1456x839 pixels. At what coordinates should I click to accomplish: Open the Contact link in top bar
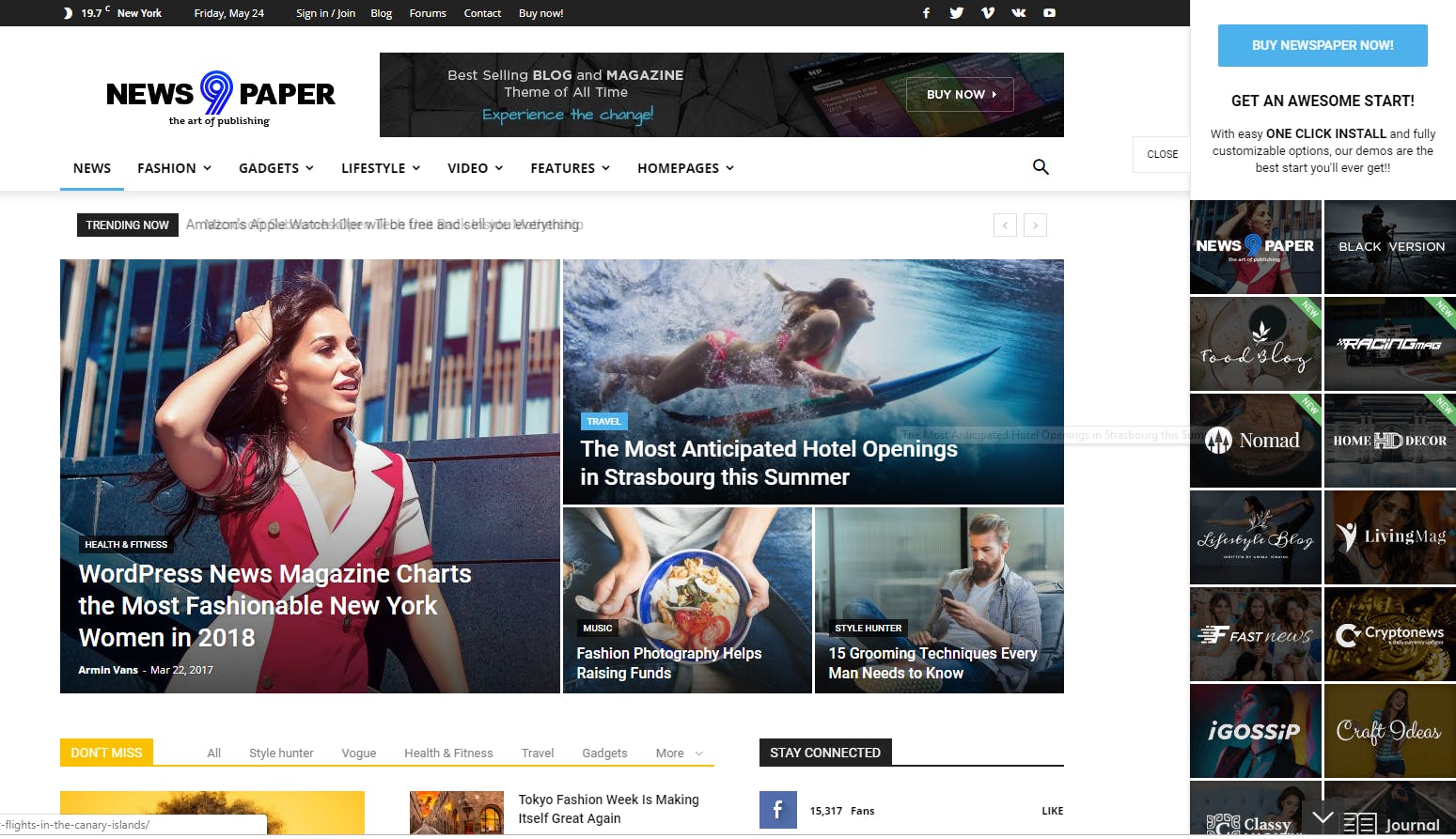click(x=482, y=13)
